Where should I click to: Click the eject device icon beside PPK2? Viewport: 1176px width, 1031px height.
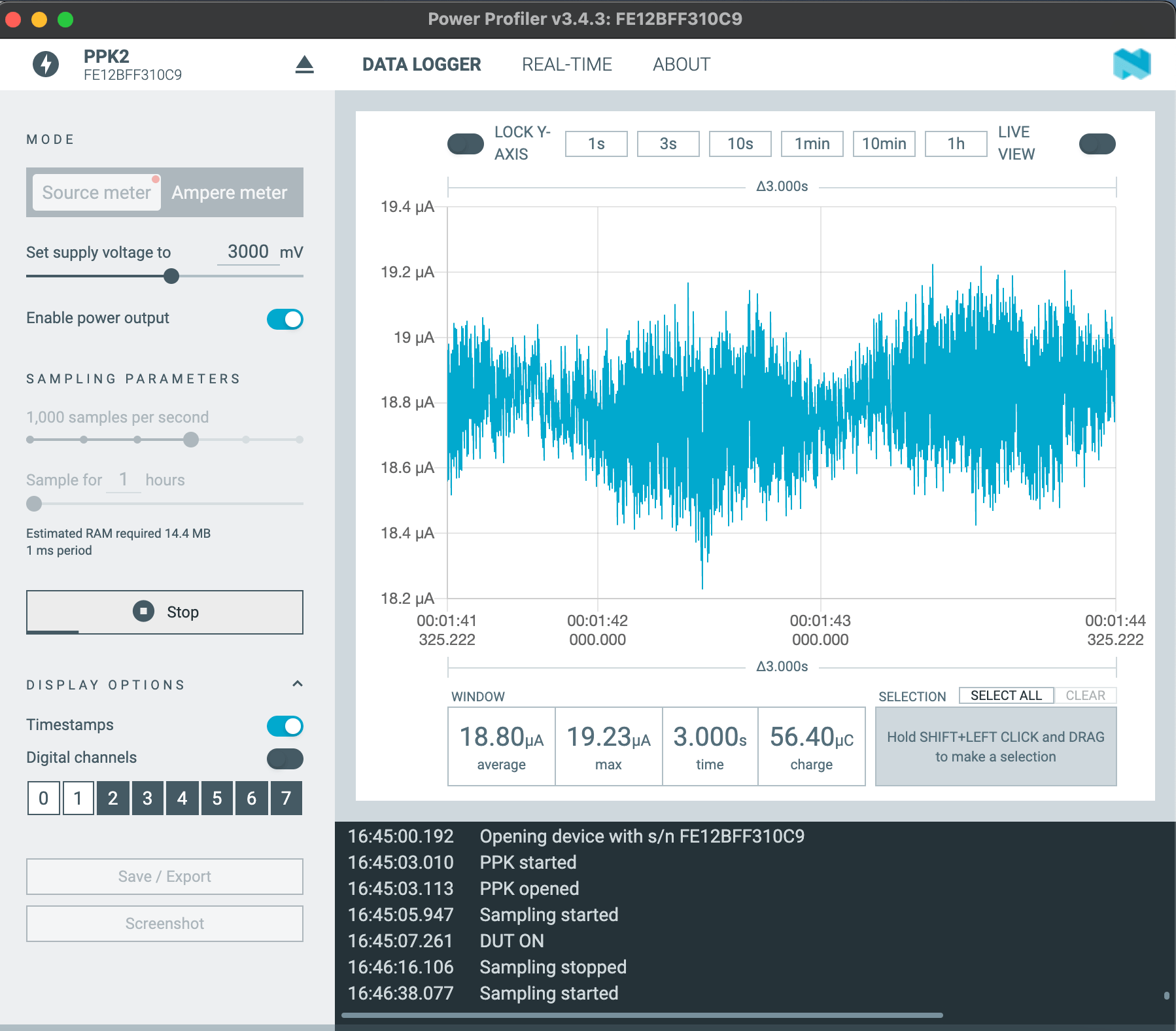[305, 63]
